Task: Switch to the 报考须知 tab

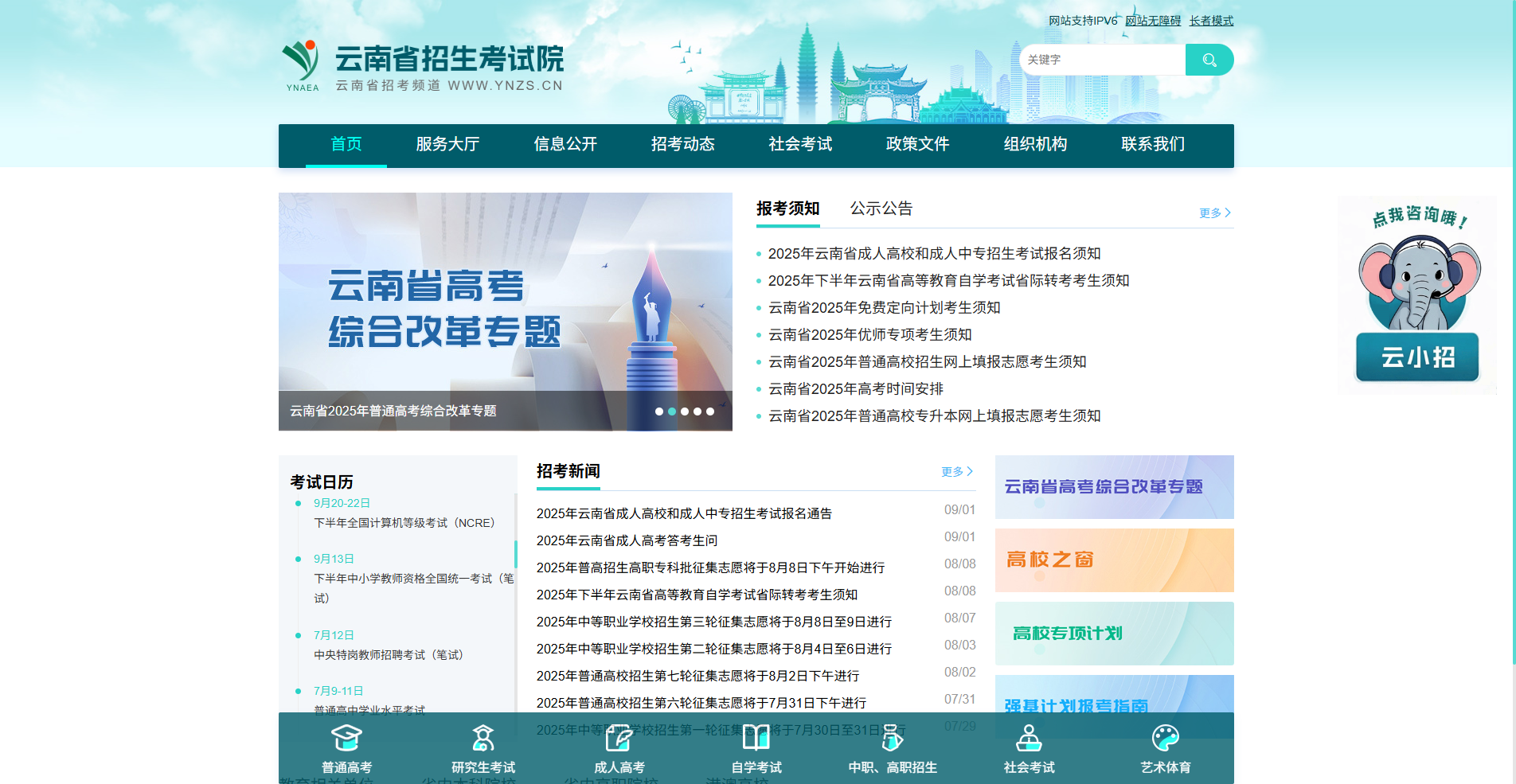Action: coord(787,209)
